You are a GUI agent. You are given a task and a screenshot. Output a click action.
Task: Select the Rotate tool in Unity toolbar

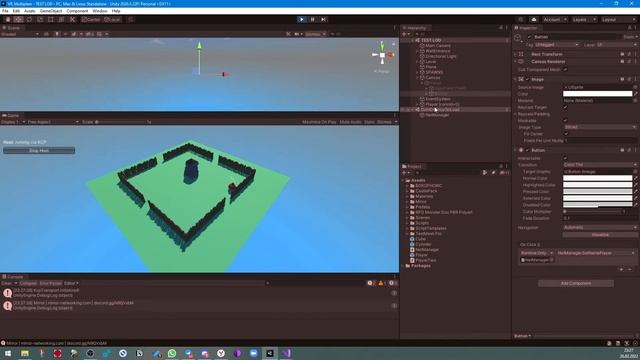point(29,20)
